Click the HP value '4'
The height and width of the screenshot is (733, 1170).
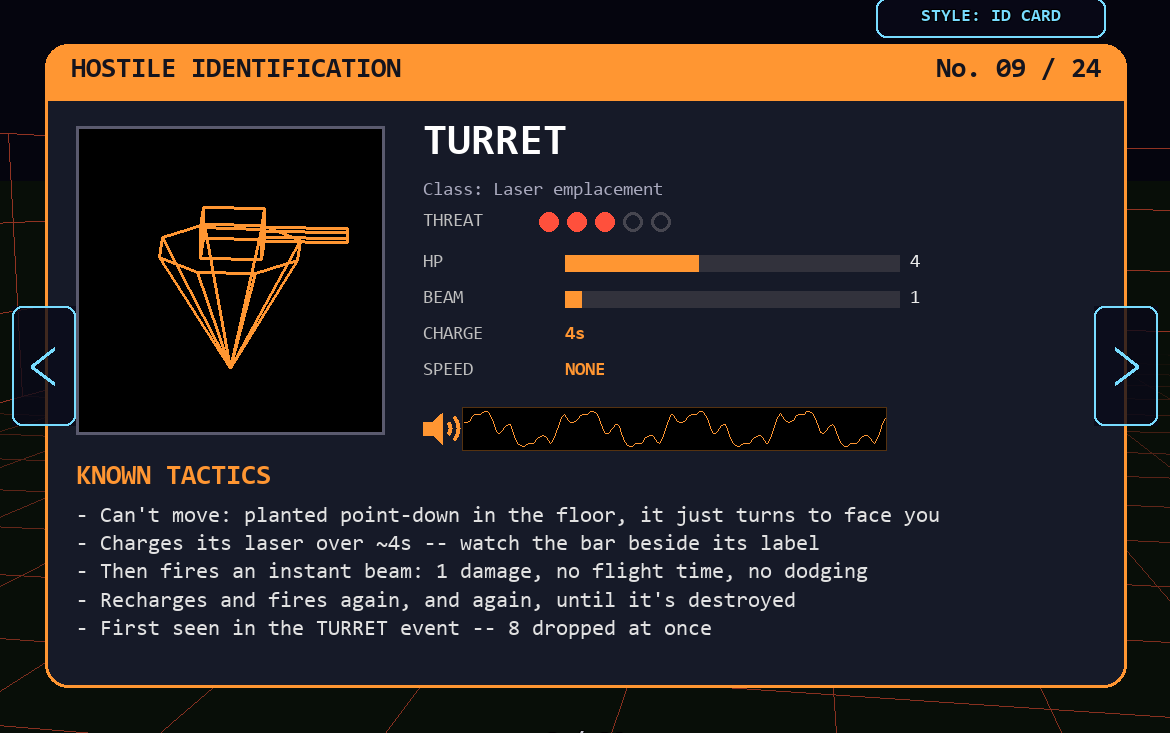pos(915,261)
